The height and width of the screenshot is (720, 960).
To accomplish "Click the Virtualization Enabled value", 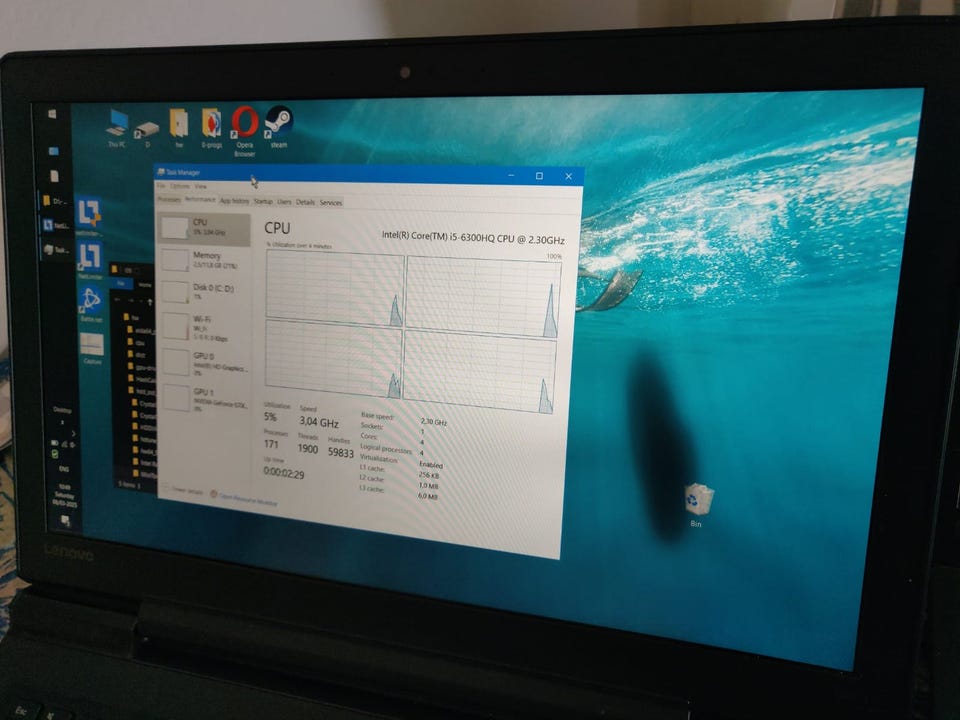I will [x=431, y=465].
